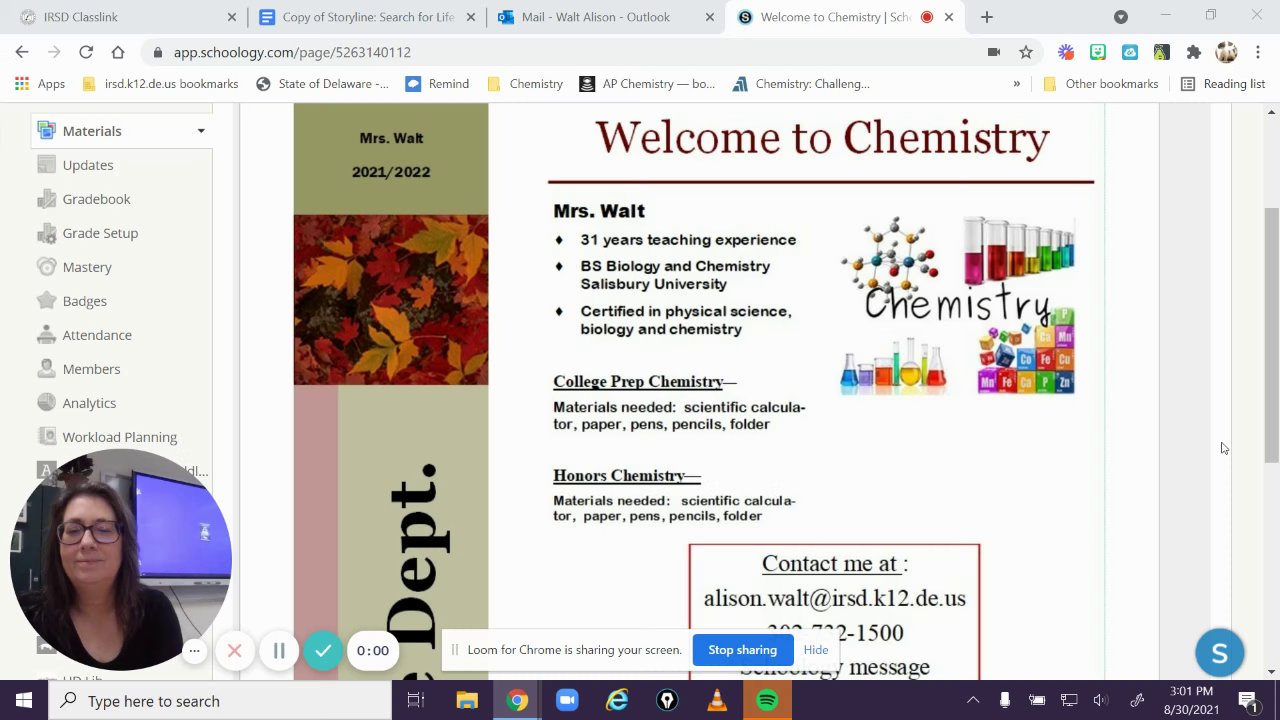Finish the Loom recording with the checkmark
1280x720 pixels.
click(x=323, y=651)
